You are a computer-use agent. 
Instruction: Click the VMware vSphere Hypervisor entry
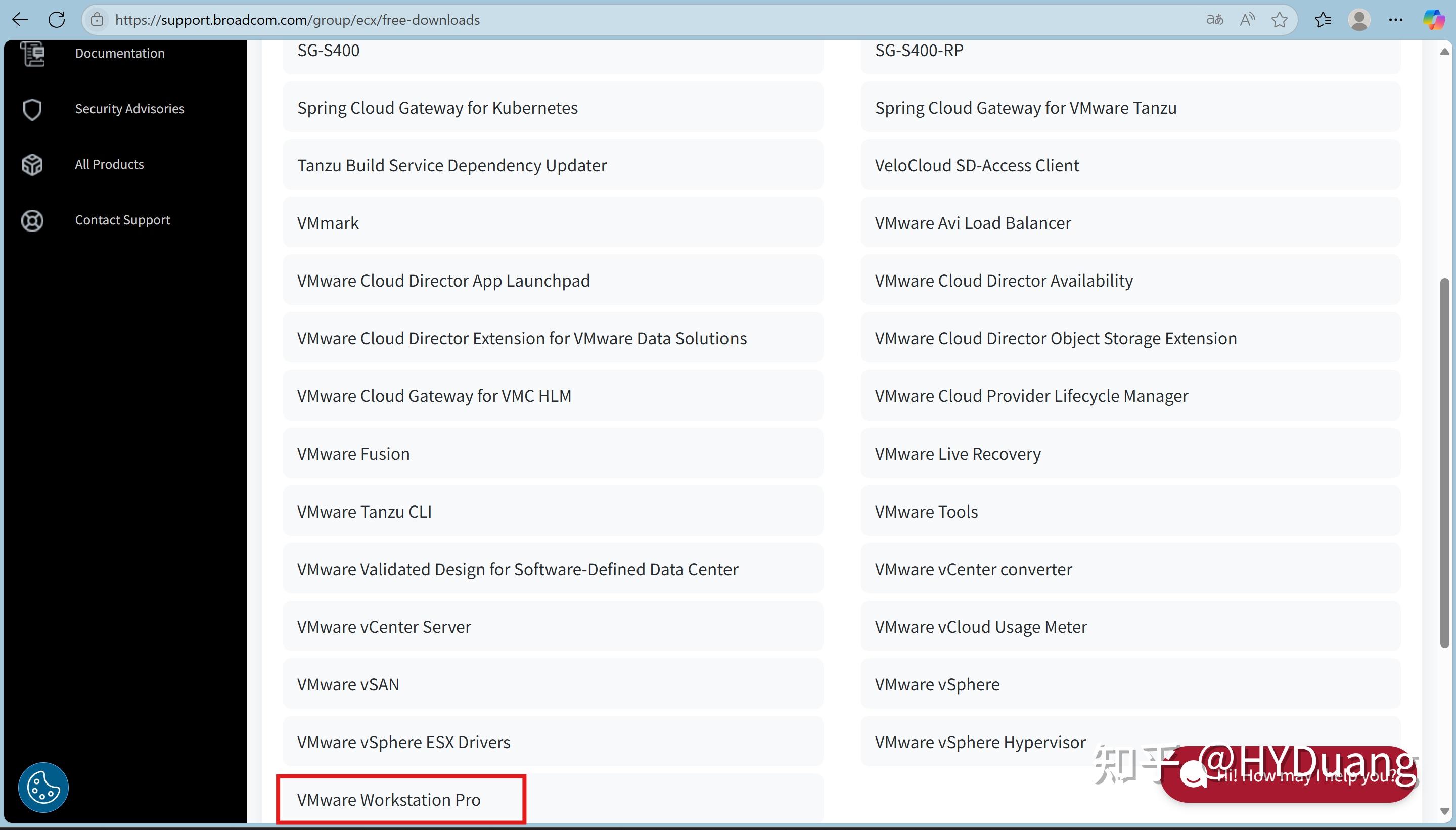pyautogui.click(x=979, y=742)
